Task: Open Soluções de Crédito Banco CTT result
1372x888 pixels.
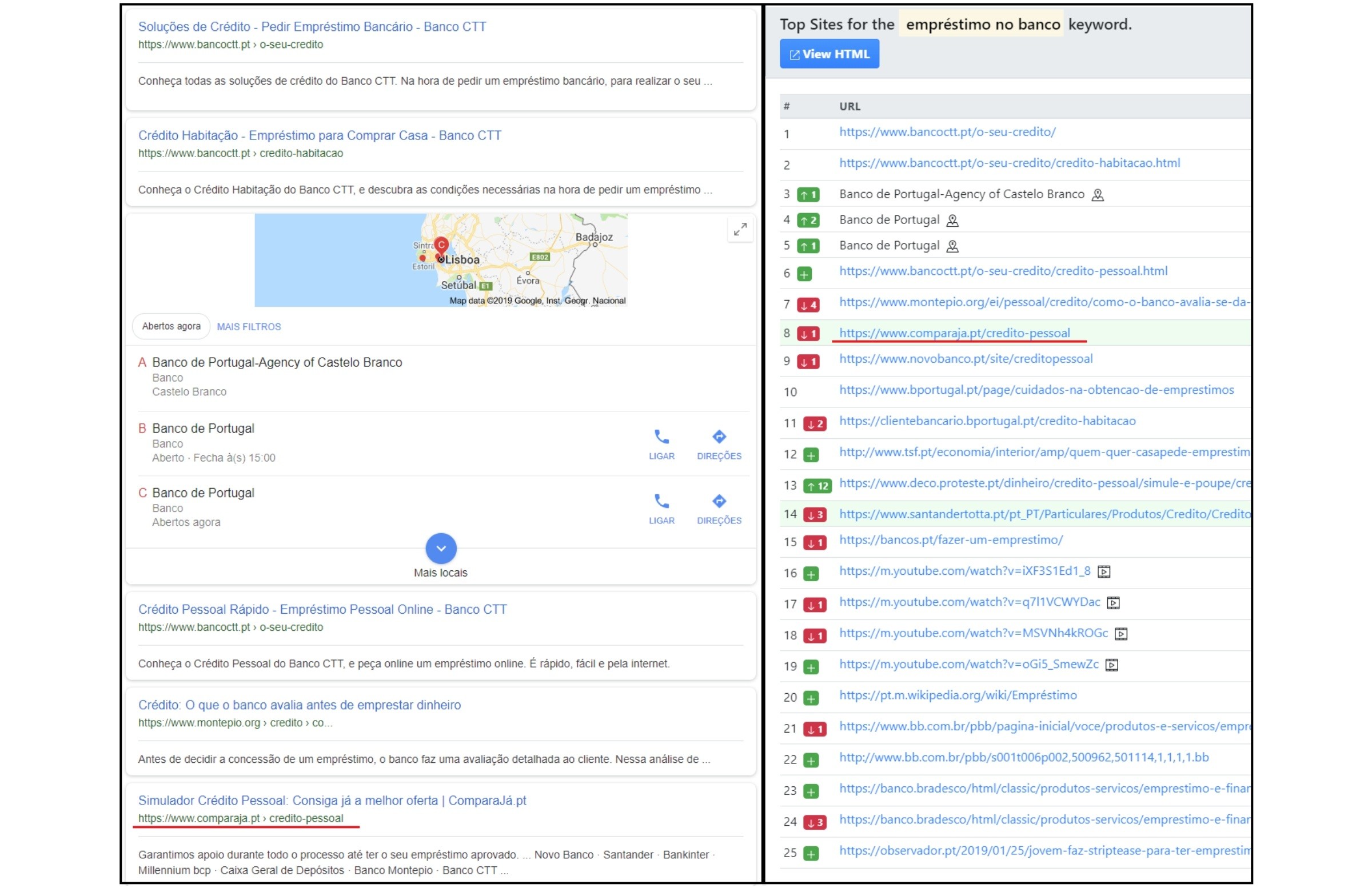Action: [x=312, y=26]
